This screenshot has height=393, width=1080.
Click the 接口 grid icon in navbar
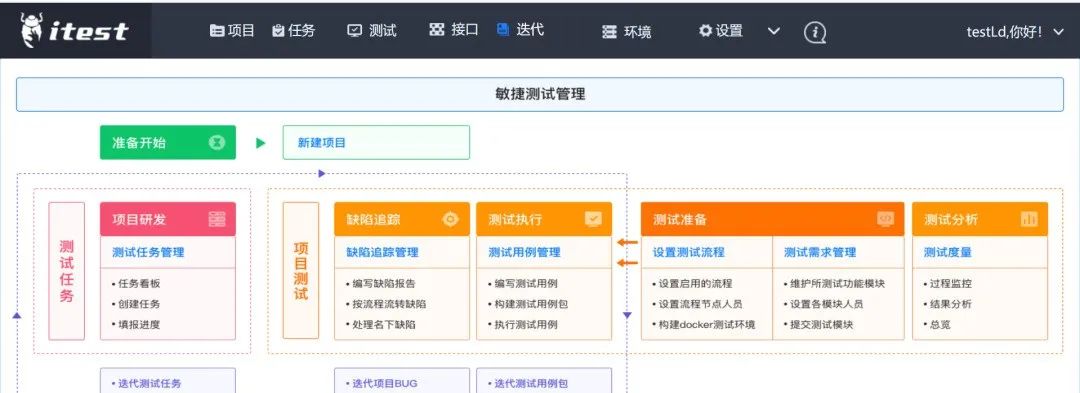pyautogui.click(x=437, y=30)
